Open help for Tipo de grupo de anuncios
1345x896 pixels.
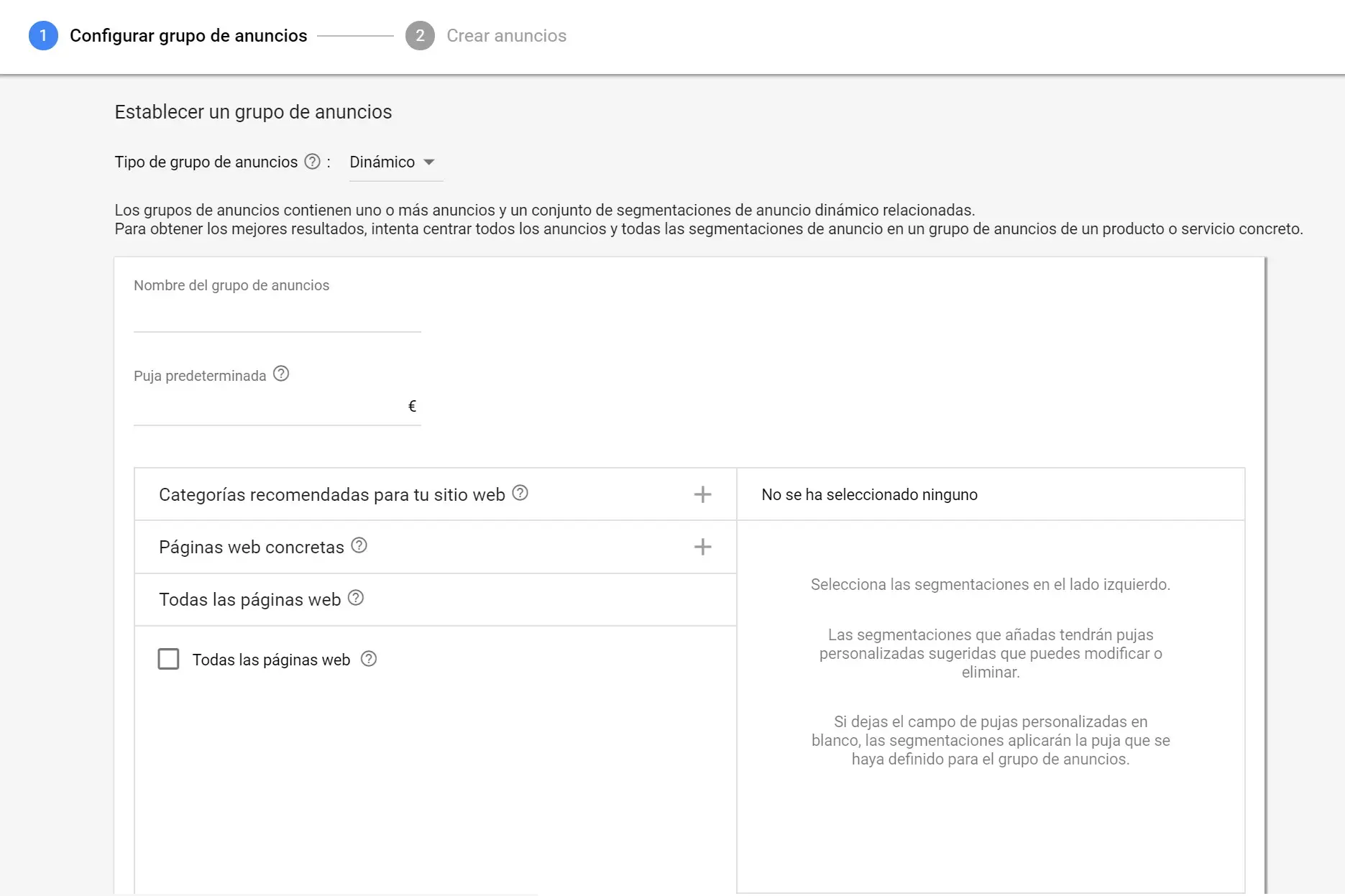pyautogui.click(x=312, y=162)
